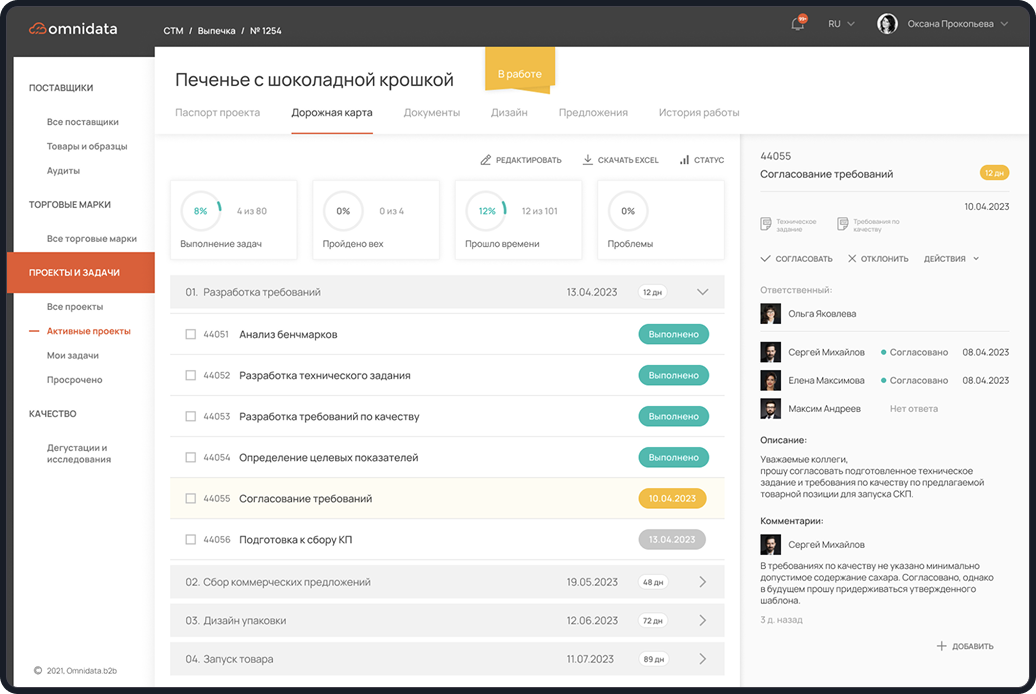Click Оксана Прокопьева's profile avatar
Screen dimensions: 1036x694
887,24
